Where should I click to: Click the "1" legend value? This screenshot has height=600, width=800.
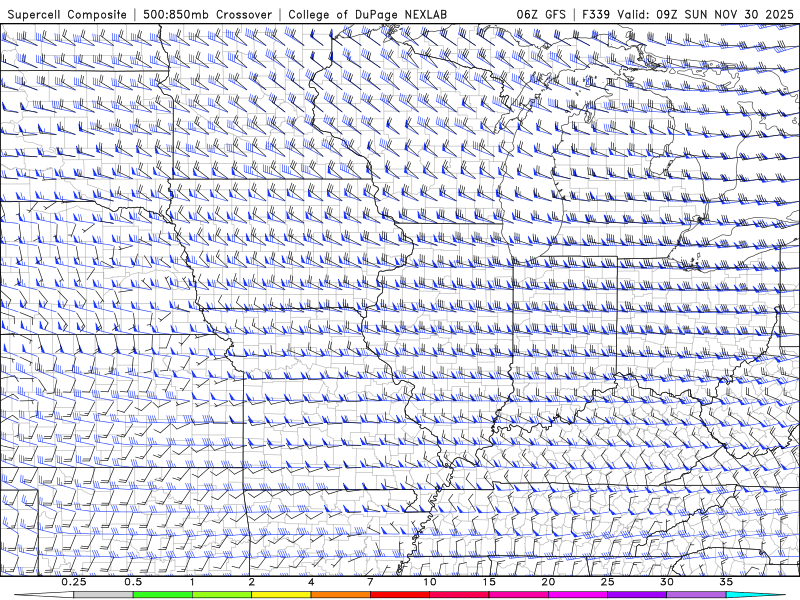(192, 582)
